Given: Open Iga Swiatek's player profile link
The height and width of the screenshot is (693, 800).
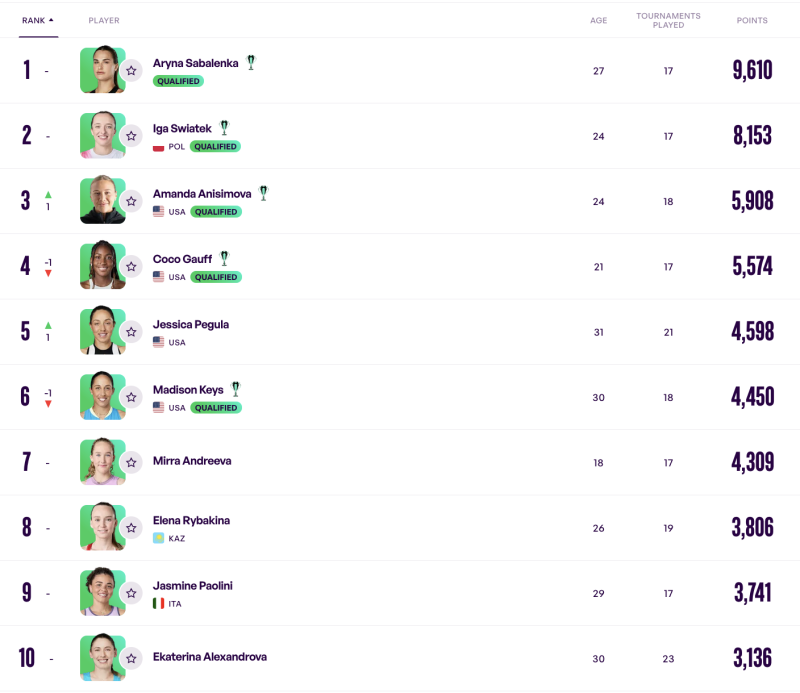Looking at the screenshot, I should pos(182,128).
